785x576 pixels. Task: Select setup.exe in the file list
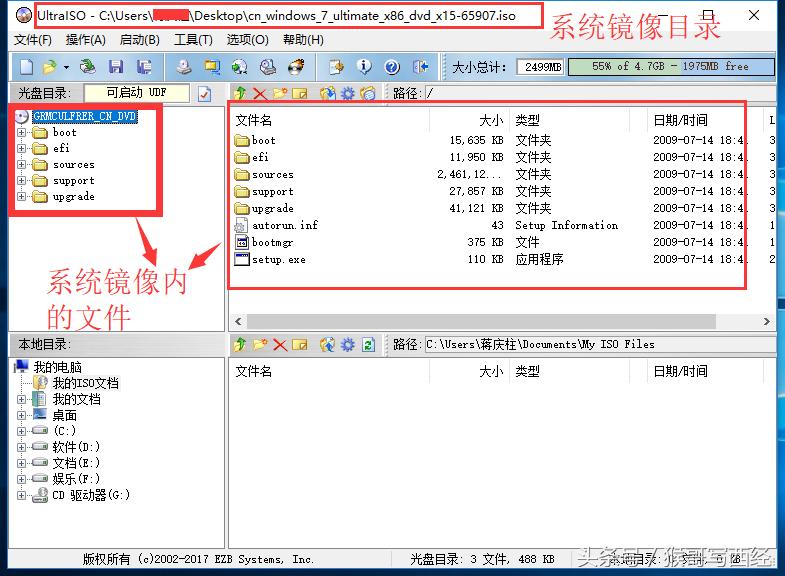click(x=278, y=259)
